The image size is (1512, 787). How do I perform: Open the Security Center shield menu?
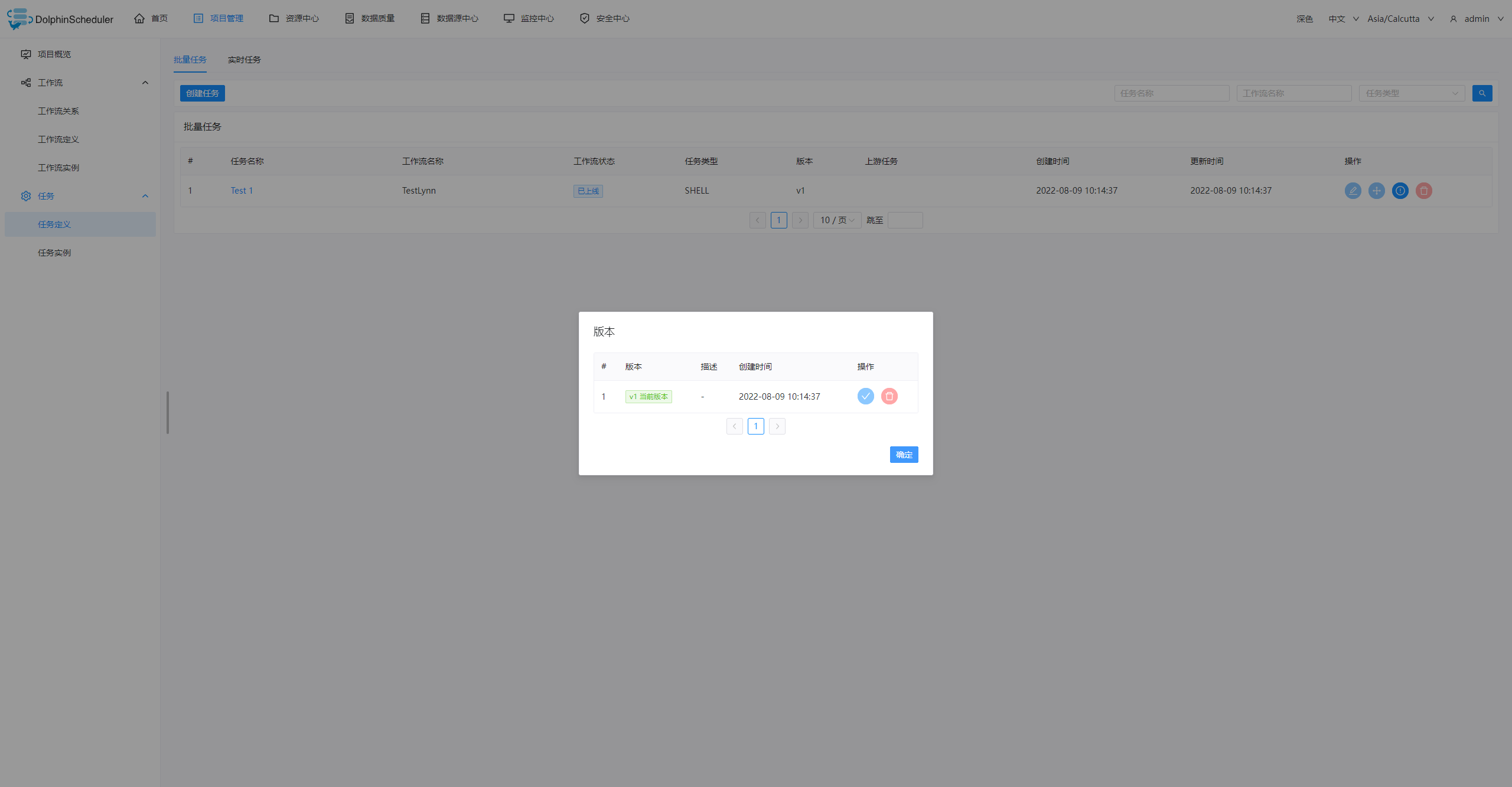tap(604, 18)
